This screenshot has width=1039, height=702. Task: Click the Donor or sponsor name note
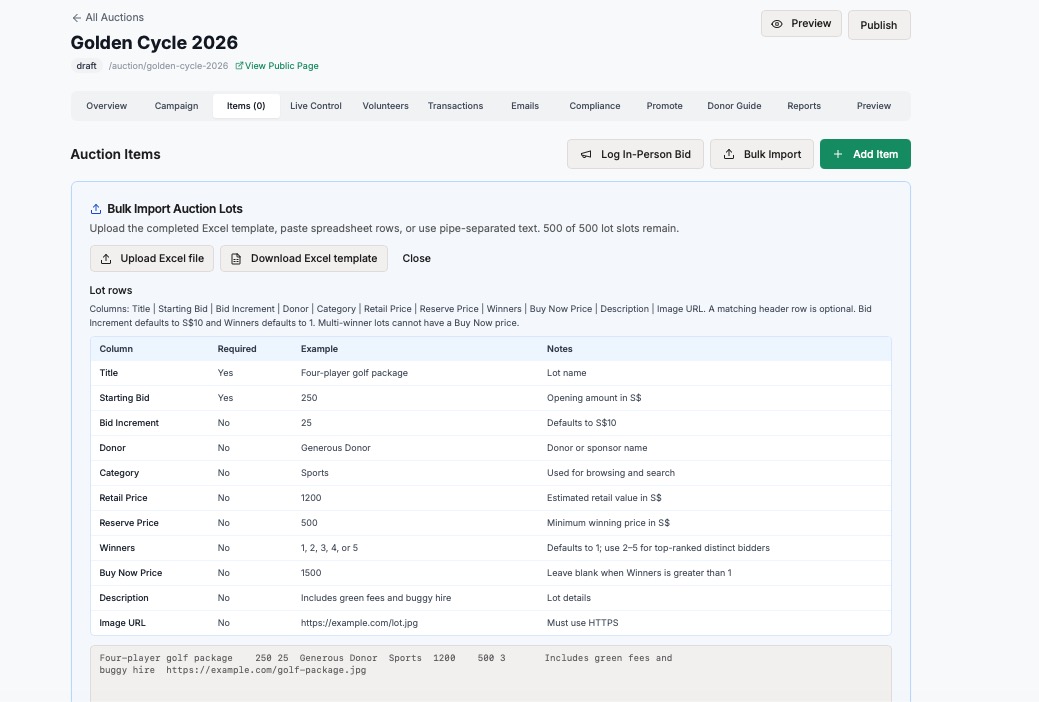point(597,448)
